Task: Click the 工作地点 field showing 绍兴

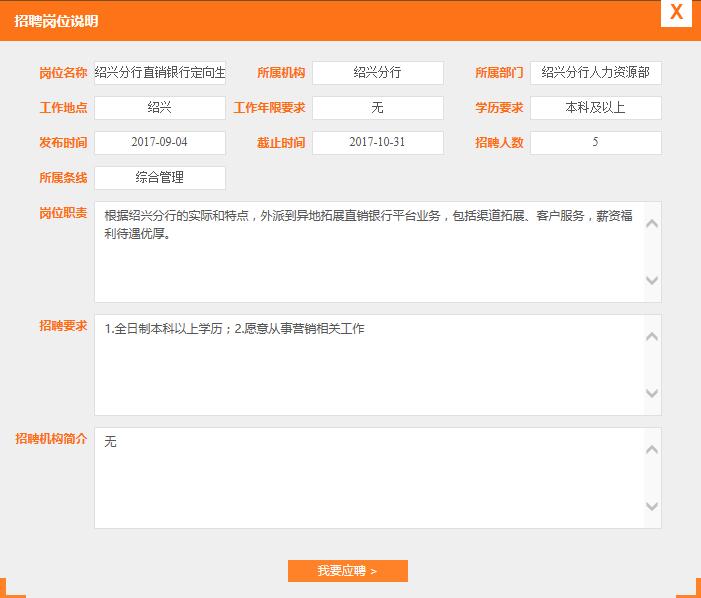Action: click(x=160, y=108)
